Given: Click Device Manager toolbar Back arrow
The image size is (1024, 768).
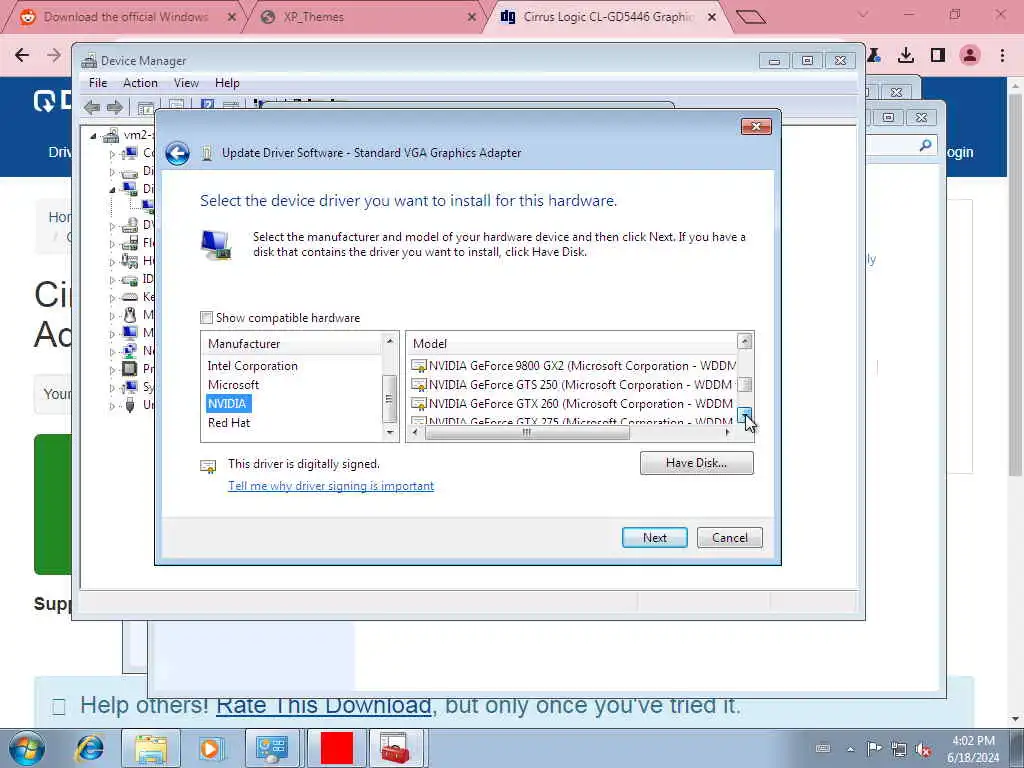Looking at the screenshot, I should coord(92,107).
